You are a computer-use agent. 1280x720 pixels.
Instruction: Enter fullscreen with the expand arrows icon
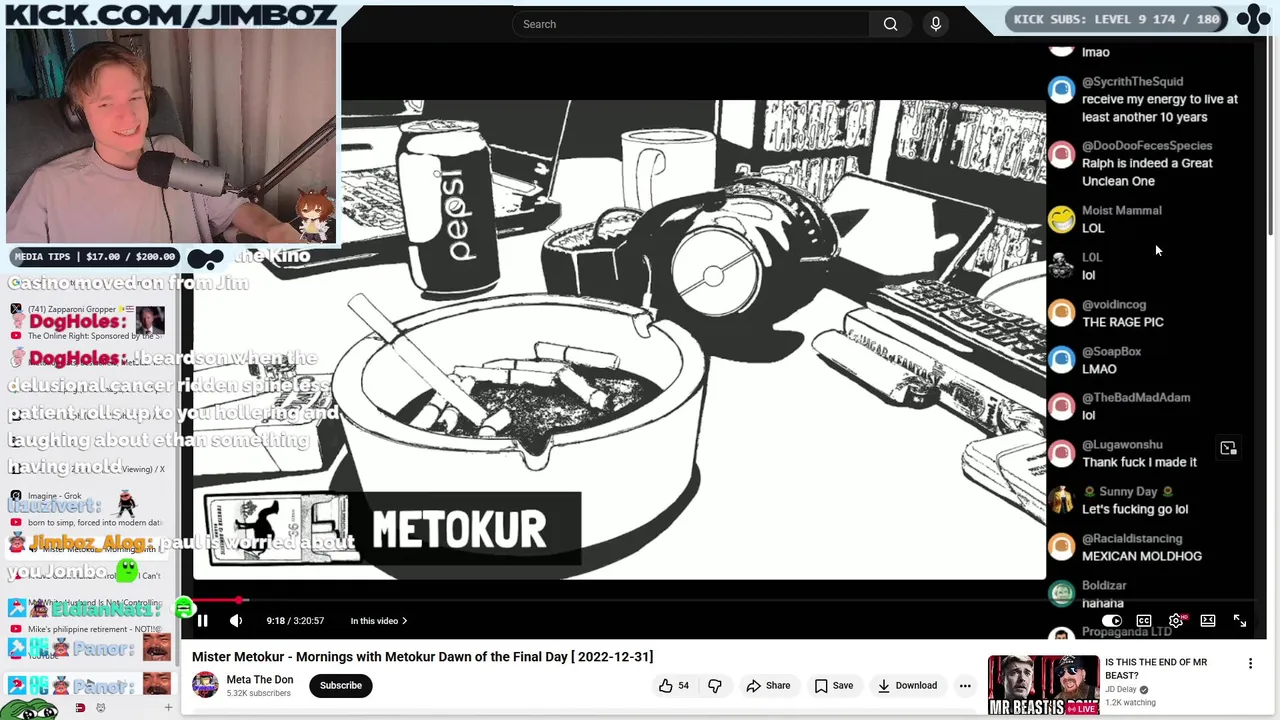click(1240, 621)
